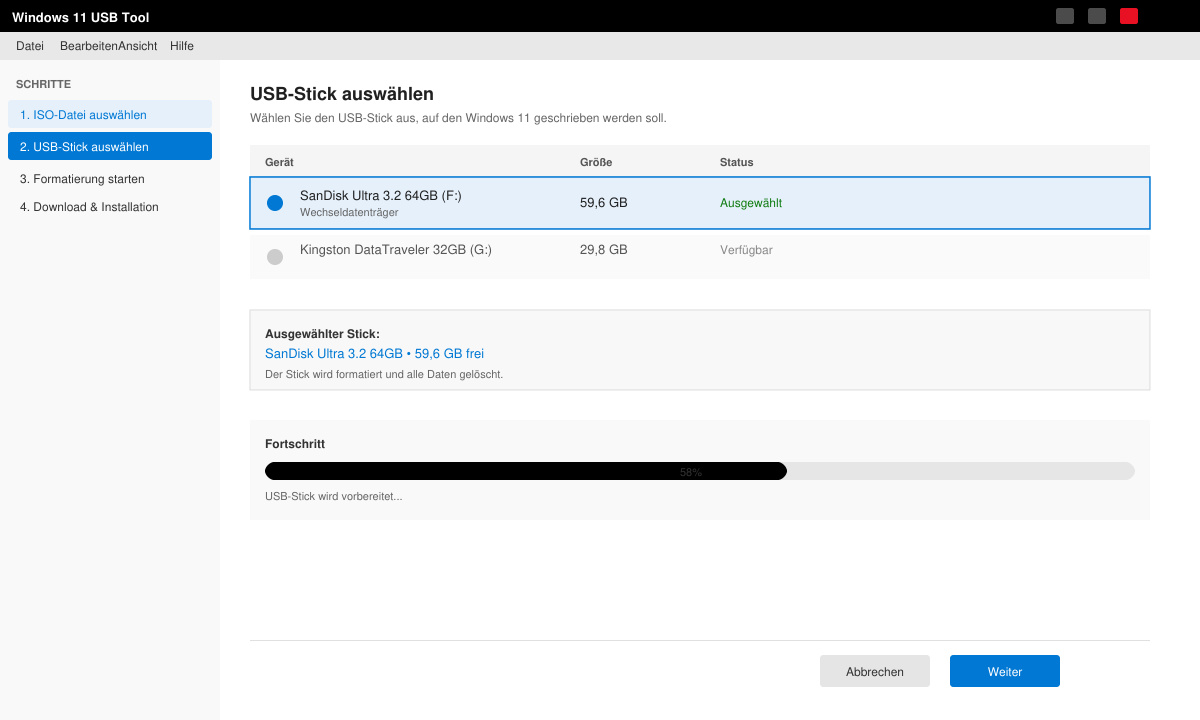Select the Kingston DataTraveler radio button
This screenshot has height=720, width=1200.
275,257
